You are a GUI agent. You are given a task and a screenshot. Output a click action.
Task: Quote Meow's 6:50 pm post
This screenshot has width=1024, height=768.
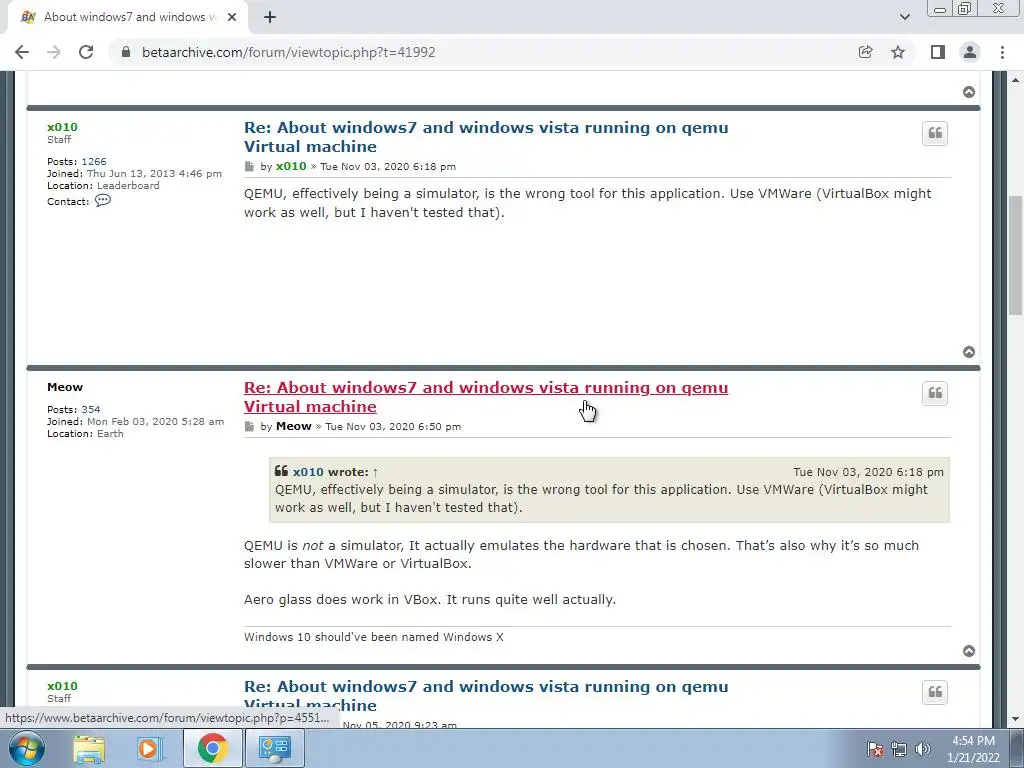pyautogui.click(x=935, y=393)
